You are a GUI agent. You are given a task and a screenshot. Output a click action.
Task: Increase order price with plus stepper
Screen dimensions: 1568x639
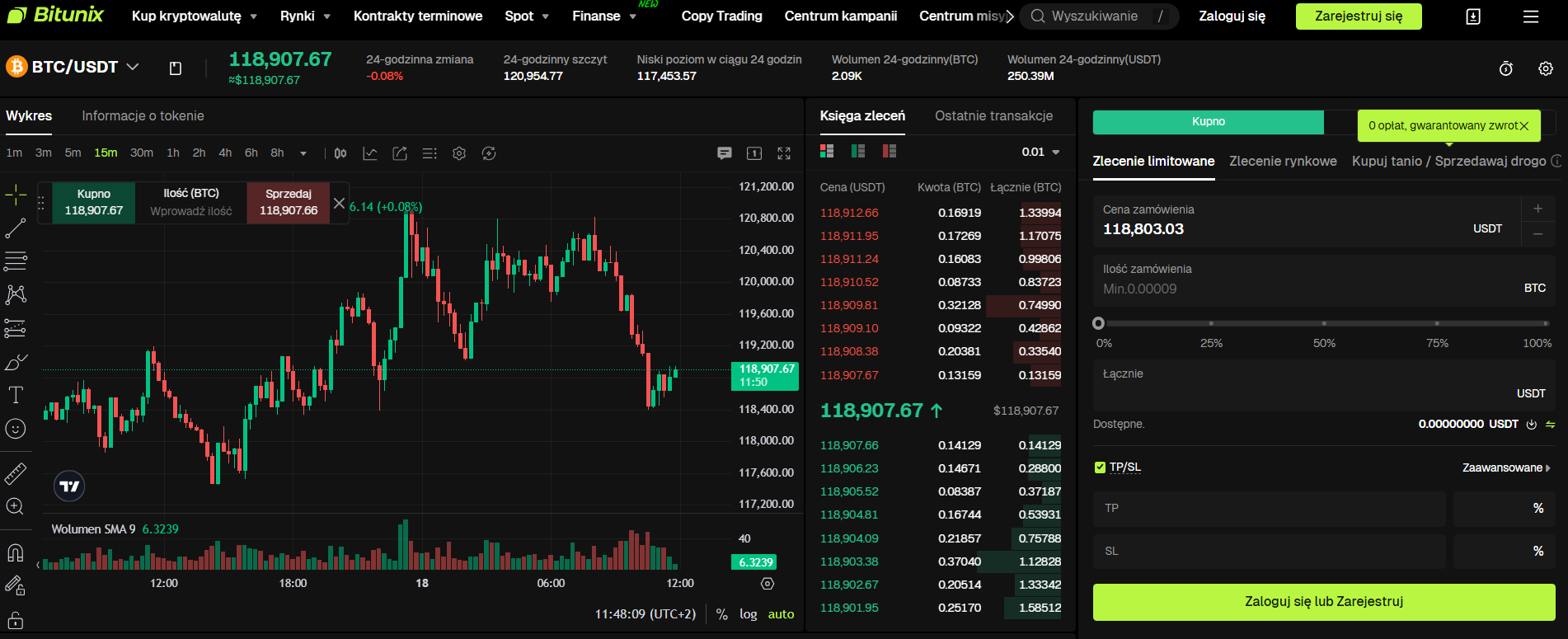coord(1537,209)
